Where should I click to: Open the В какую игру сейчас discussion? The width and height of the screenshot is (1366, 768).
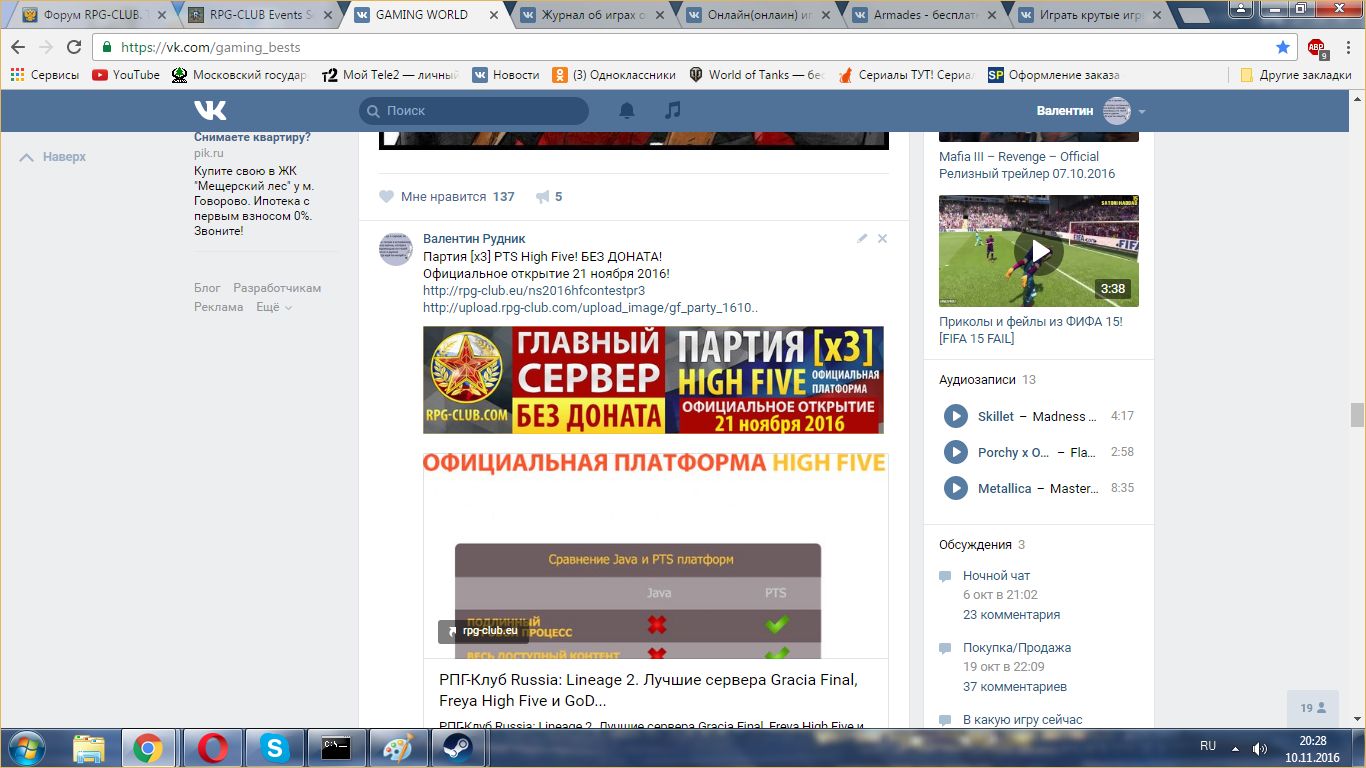pos(1023,720)
